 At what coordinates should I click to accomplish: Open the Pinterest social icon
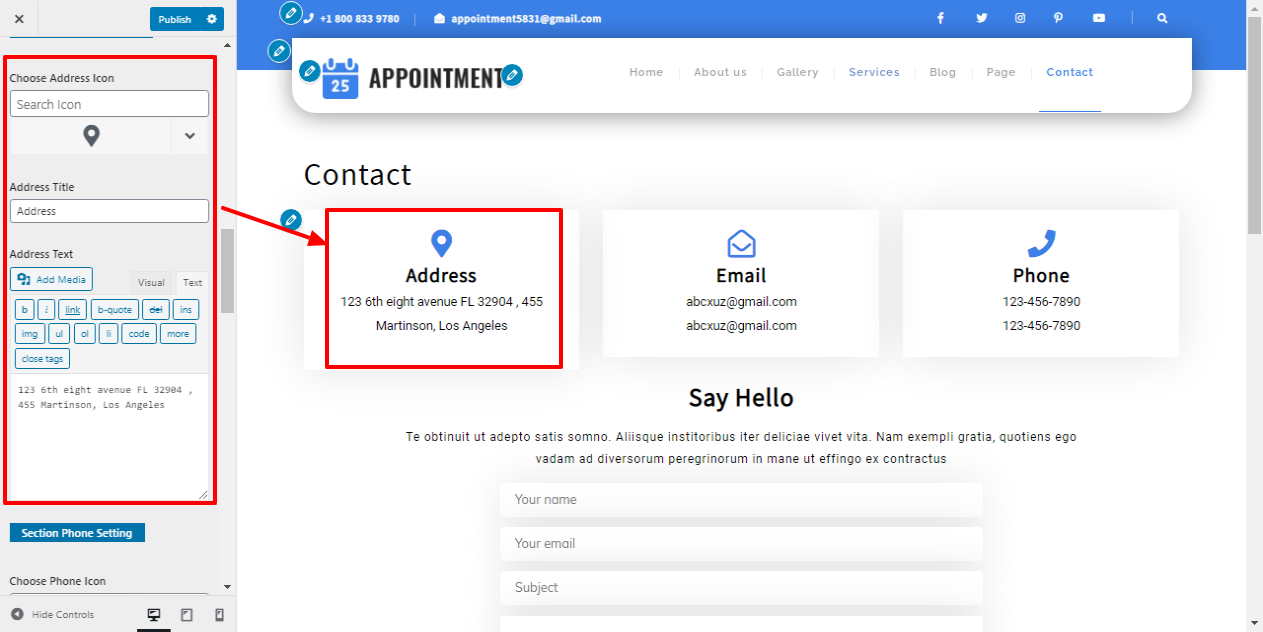1058,18
